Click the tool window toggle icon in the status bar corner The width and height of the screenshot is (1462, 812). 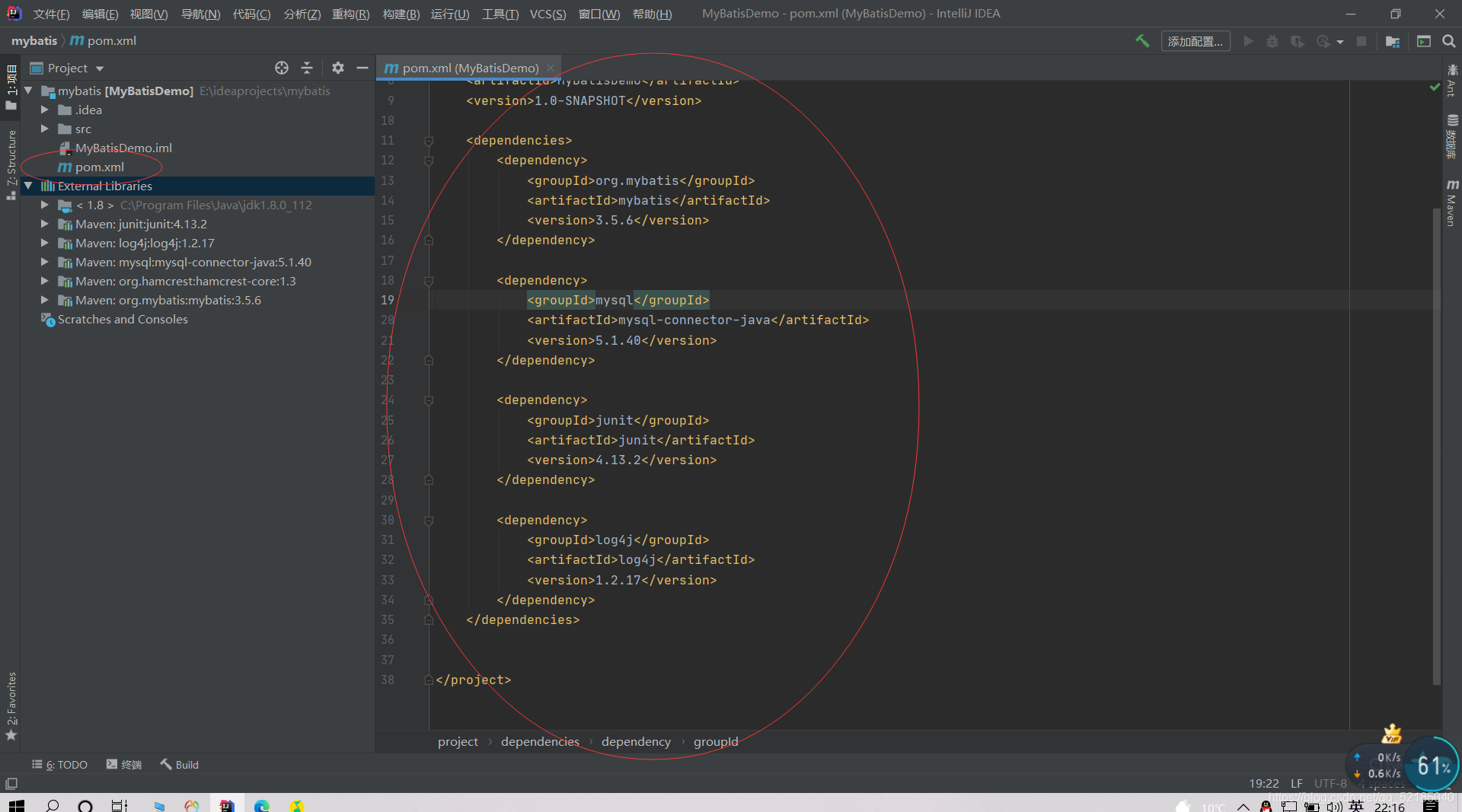pyautogui.click(x=11, y=783)
